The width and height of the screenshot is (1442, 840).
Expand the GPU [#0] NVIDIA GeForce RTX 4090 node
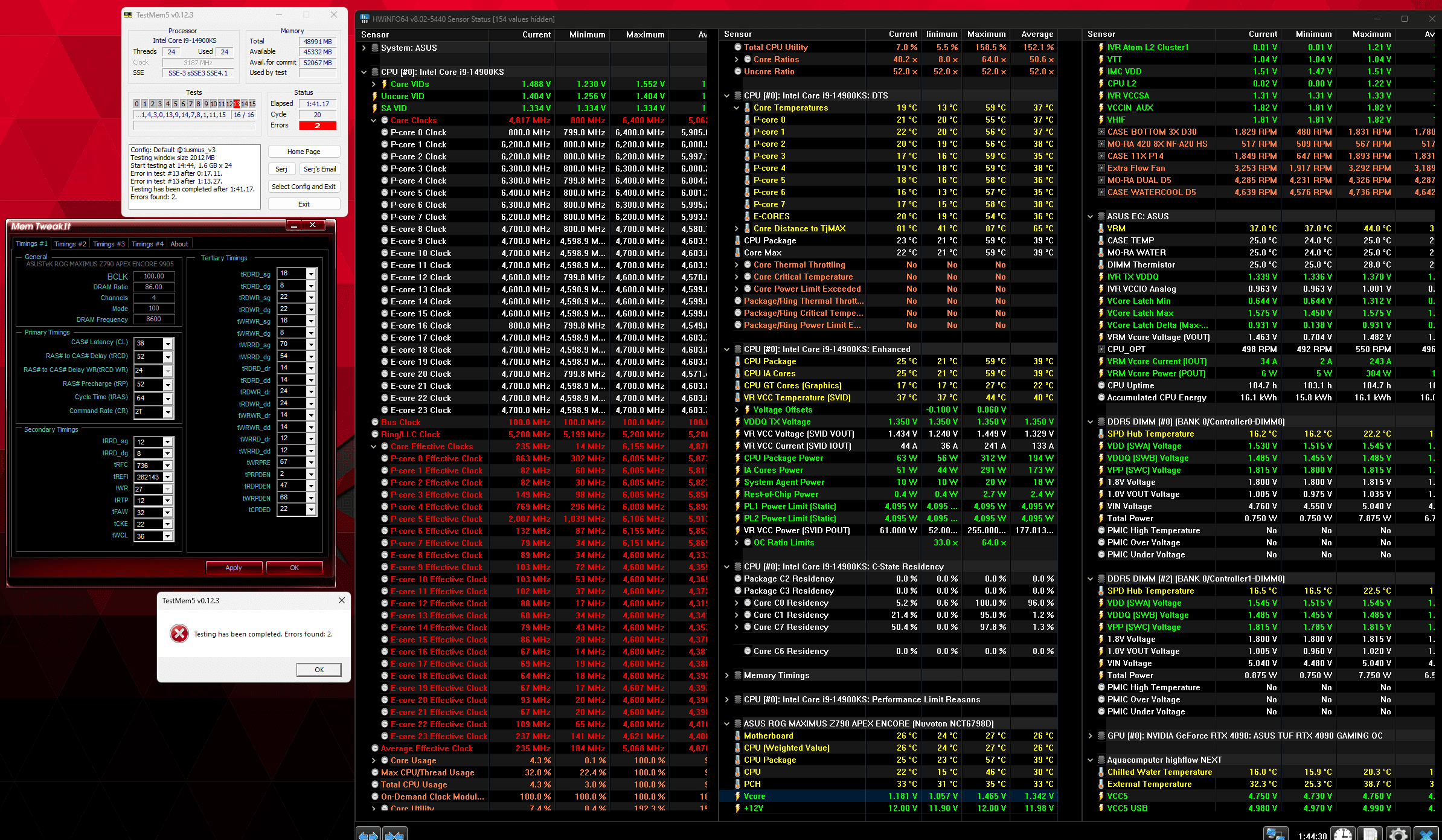click(x=1091, y=736)
